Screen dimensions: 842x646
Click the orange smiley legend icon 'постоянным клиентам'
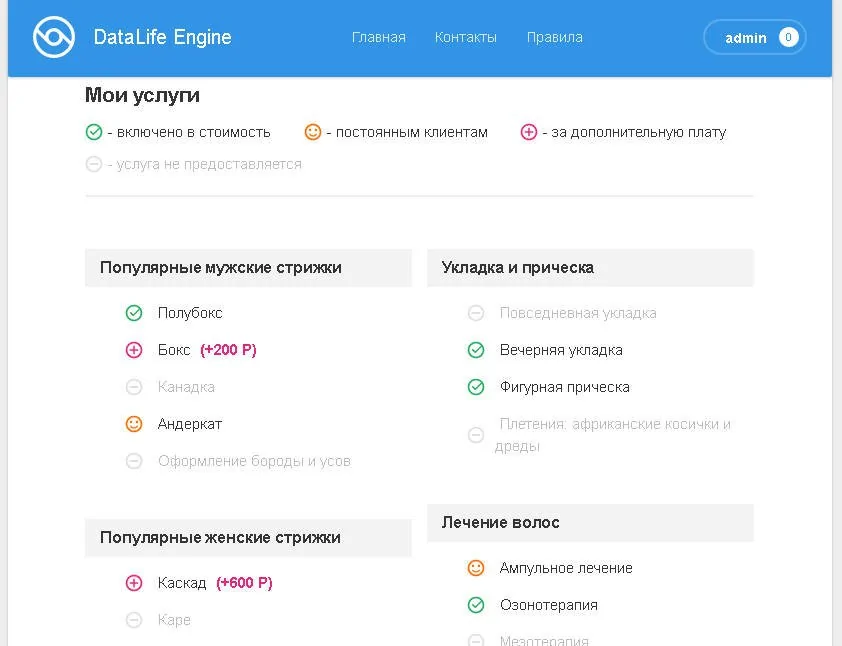[x=313, y=132]
